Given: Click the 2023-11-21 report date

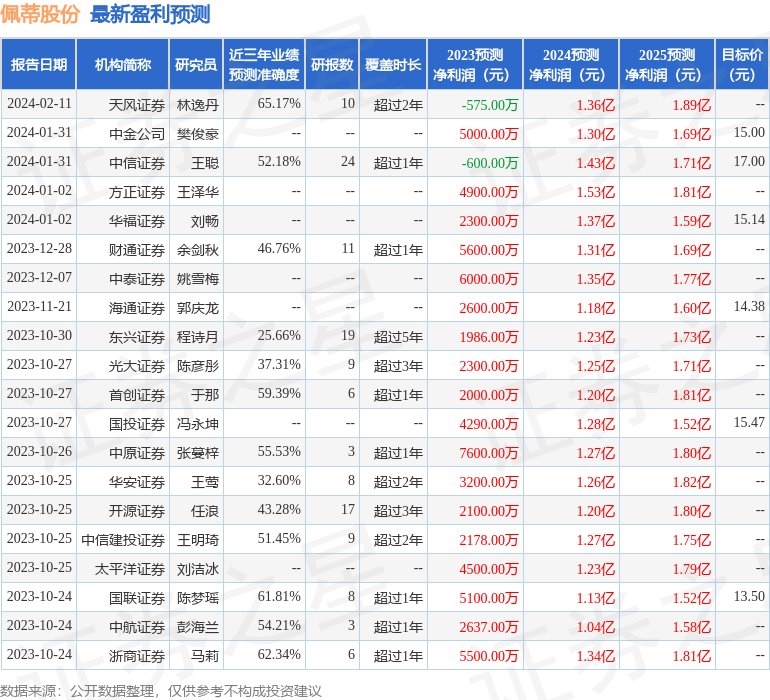Looking at the screenshot, I should 39,307.
